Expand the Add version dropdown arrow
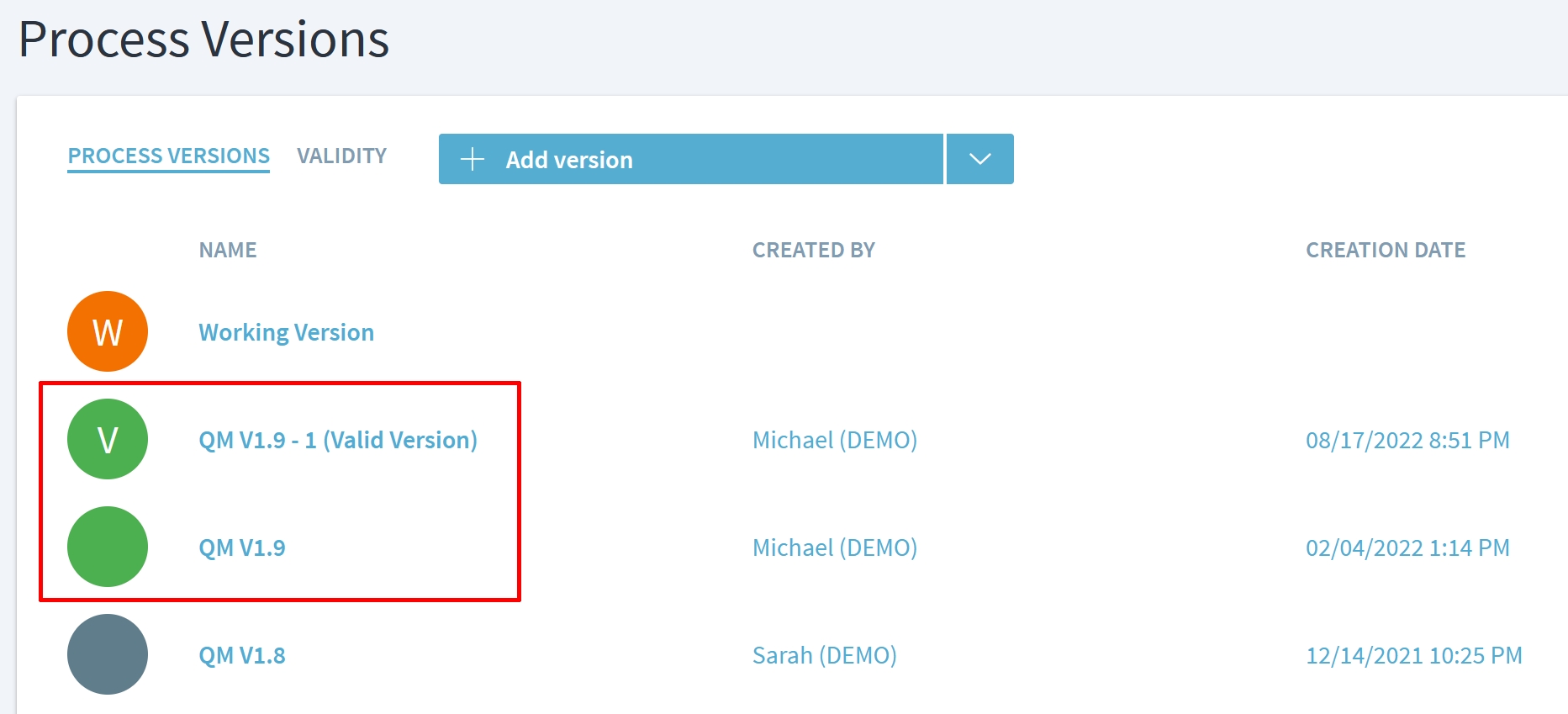 (x=979, y=159)
